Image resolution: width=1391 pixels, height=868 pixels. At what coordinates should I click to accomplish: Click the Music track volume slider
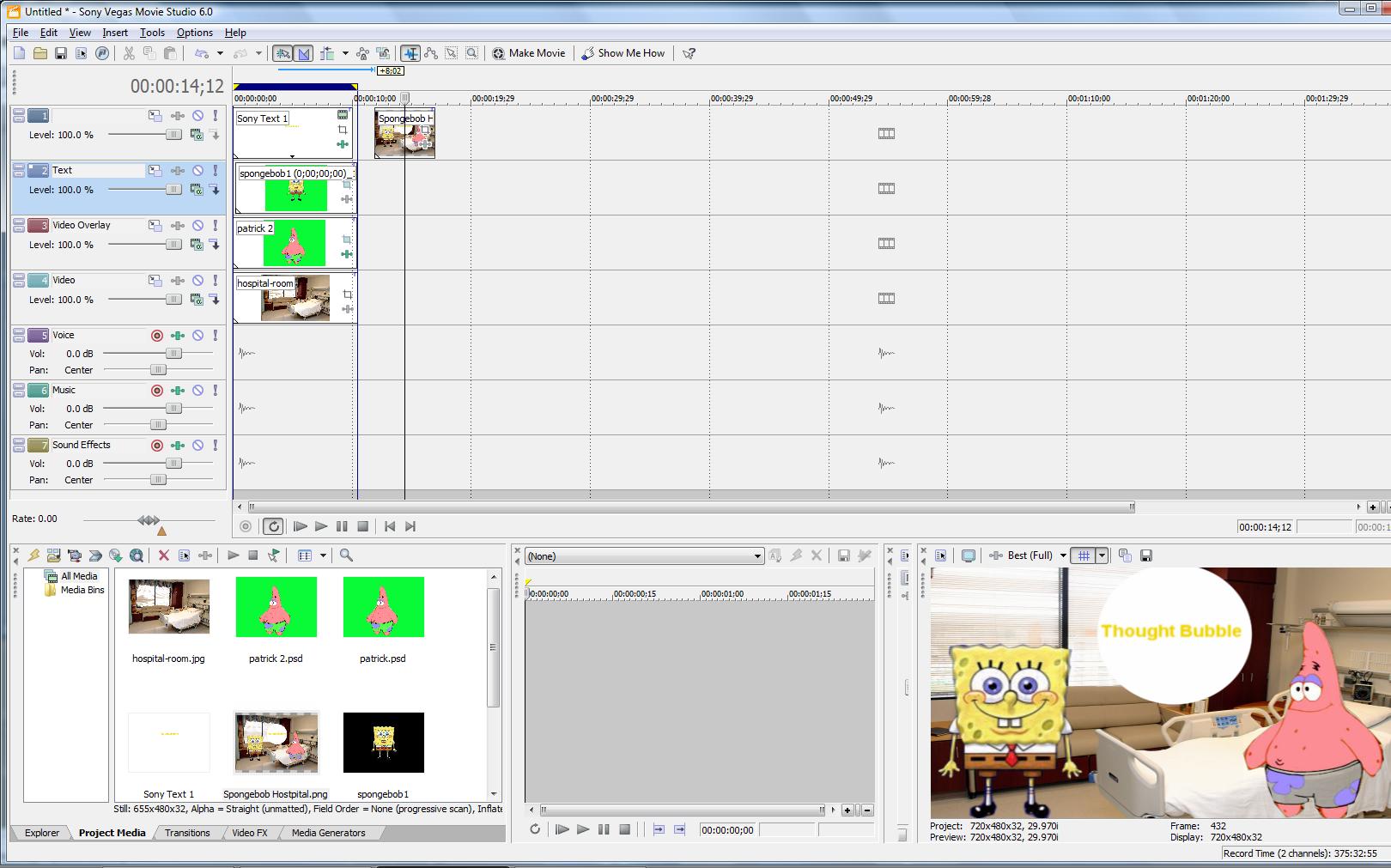pos(173,409)
